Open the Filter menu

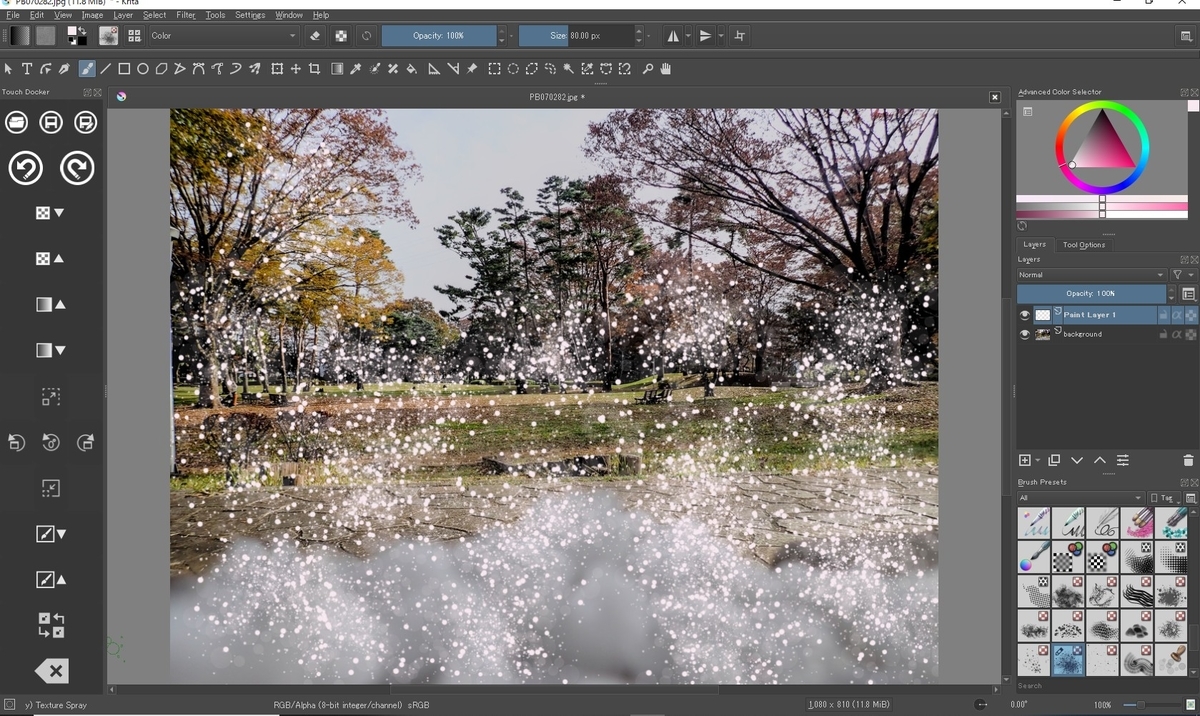186,15
